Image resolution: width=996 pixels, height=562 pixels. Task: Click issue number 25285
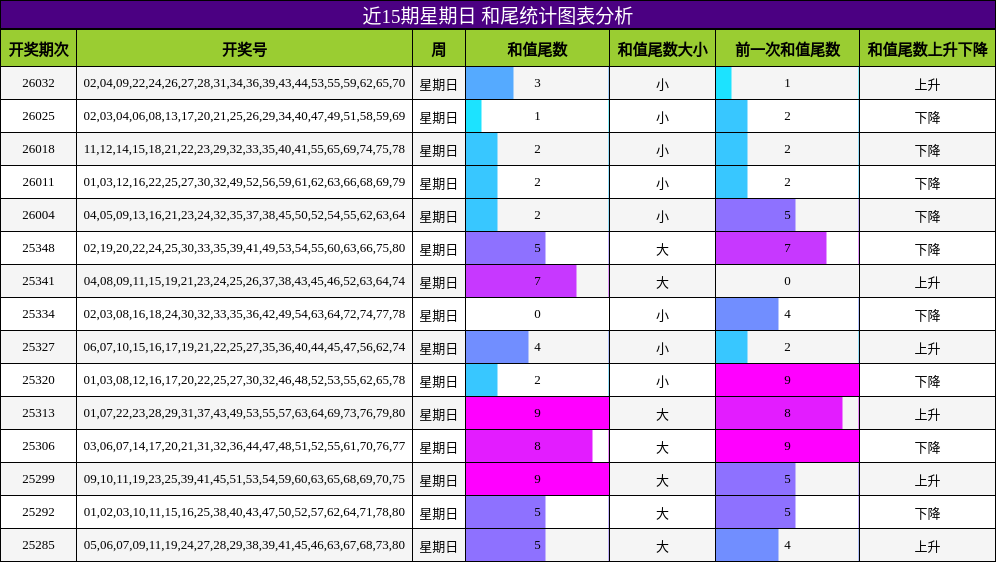pyautogui.click(x=38, y=545)
